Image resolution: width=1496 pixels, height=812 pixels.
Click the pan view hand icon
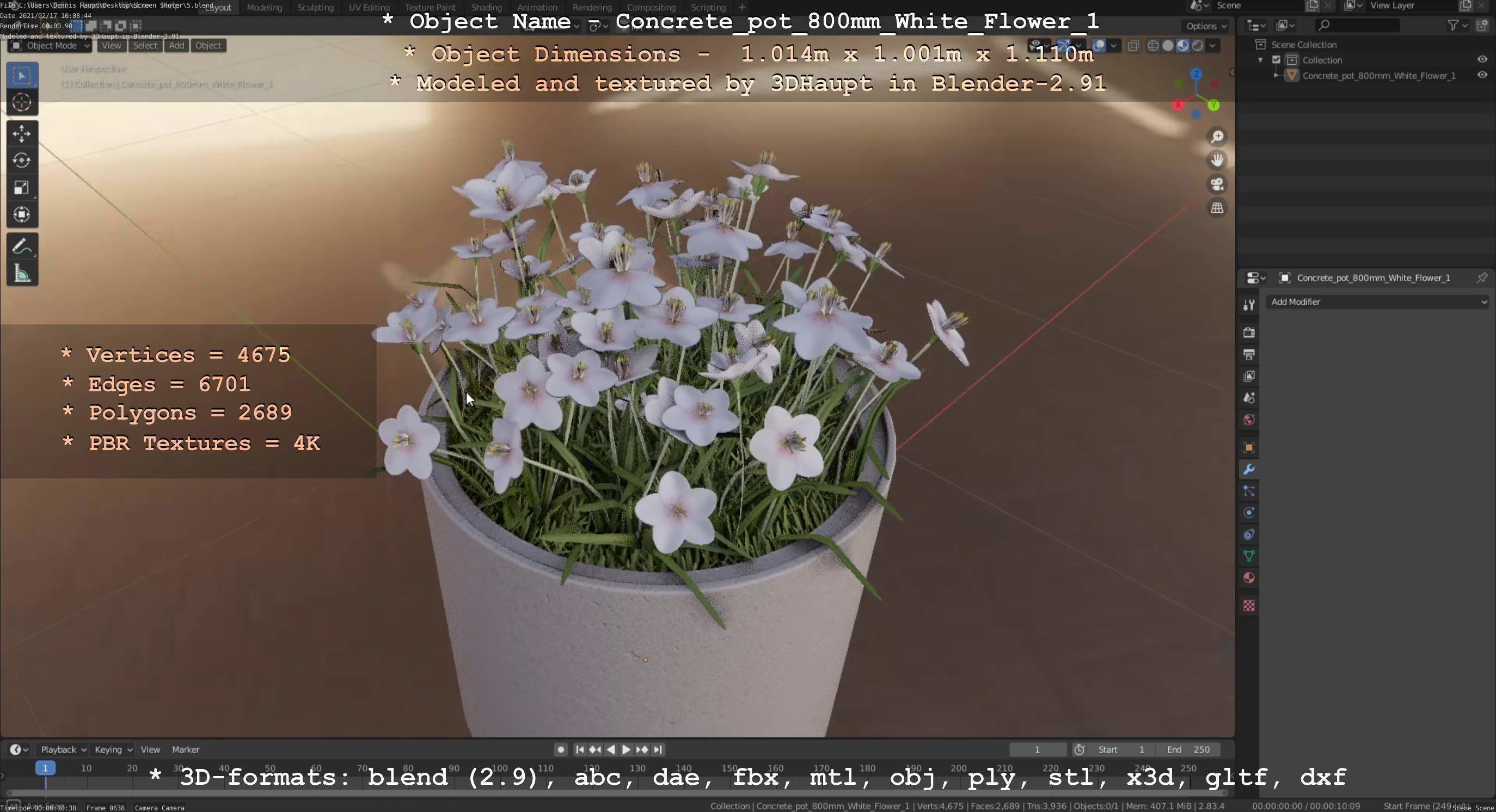1217,160
